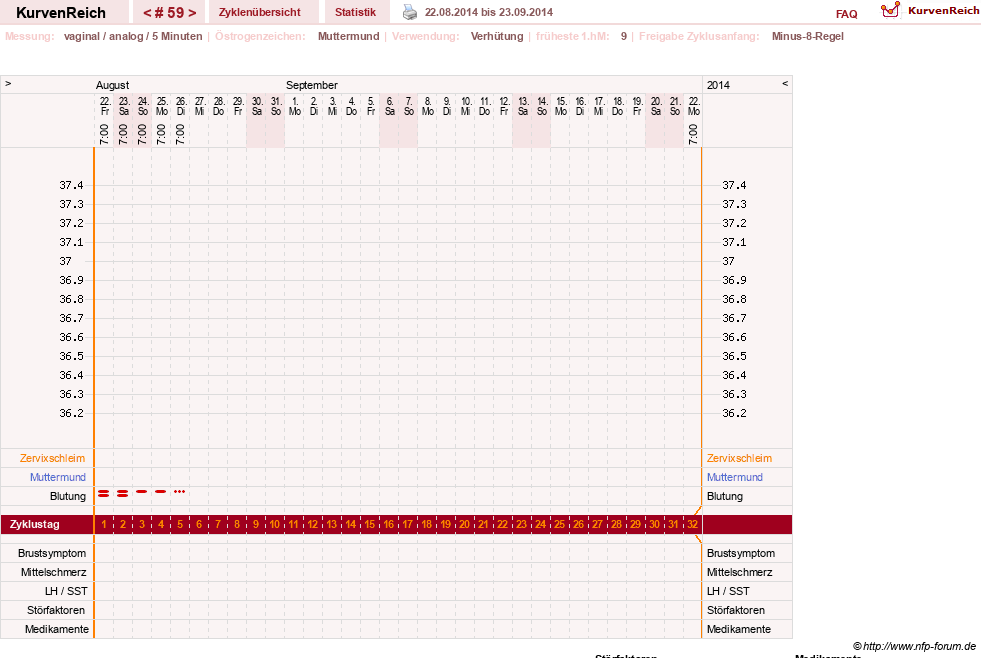981x658 pixels.
Task: Open the Zyklenübersicht tab
Action: 260,12
